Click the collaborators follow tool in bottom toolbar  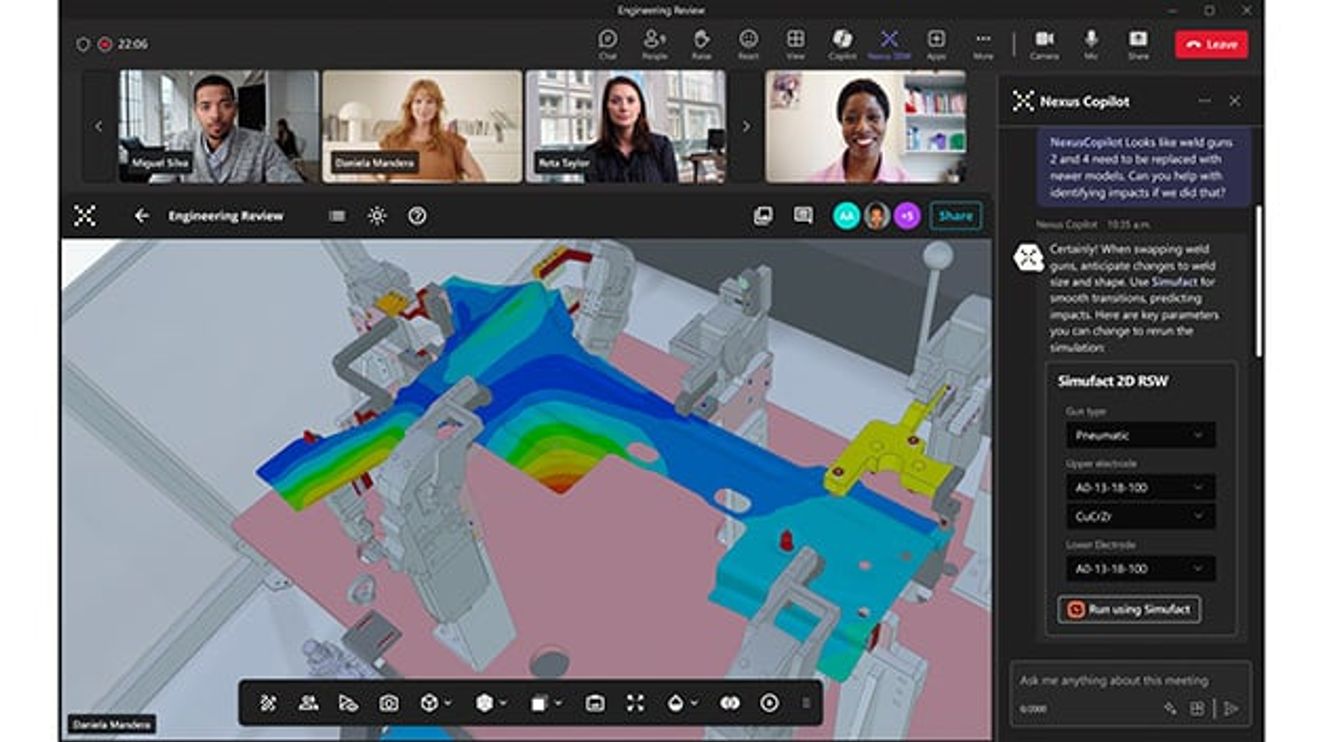(x=308, y=703)
